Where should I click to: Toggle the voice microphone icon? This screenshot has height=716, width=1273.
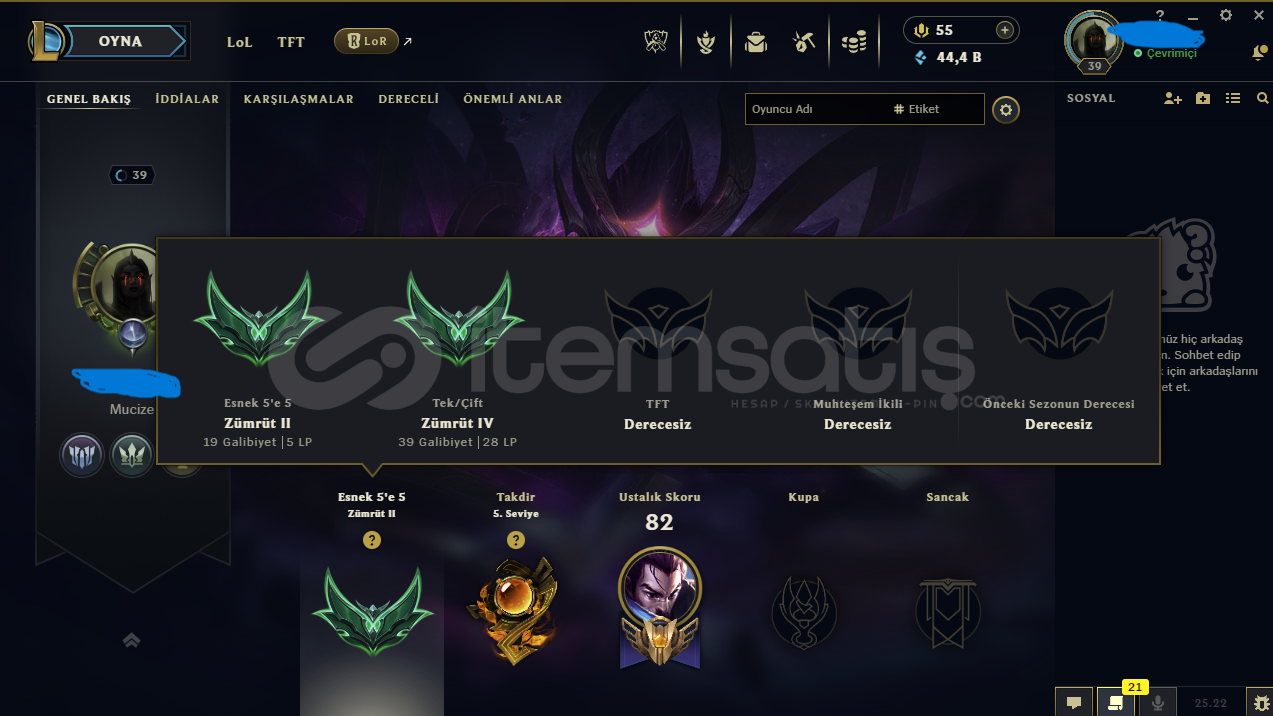click(1158, 702)
